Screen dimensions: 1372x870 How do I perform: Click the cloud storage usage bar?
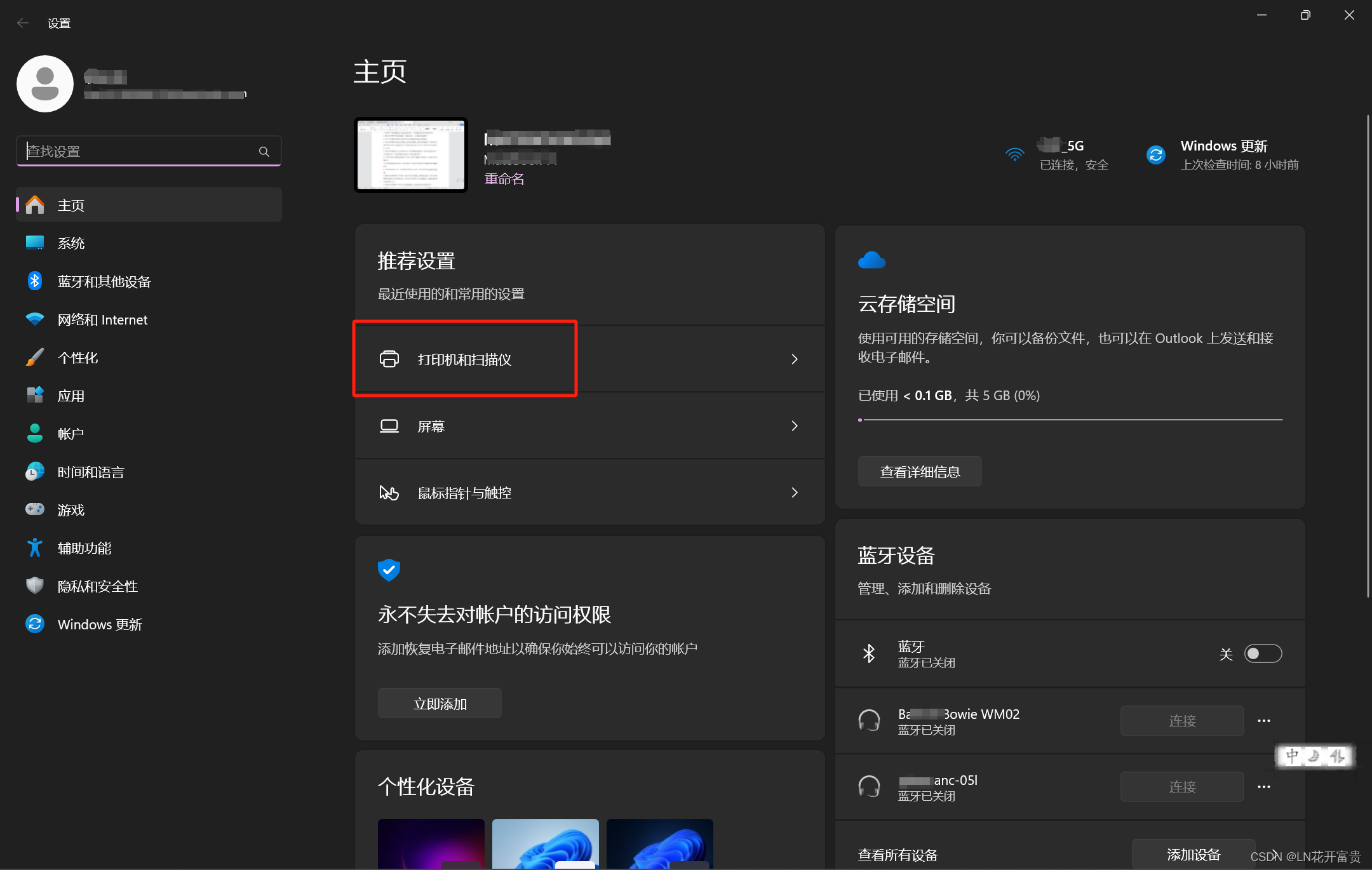tap(1070, 420)
